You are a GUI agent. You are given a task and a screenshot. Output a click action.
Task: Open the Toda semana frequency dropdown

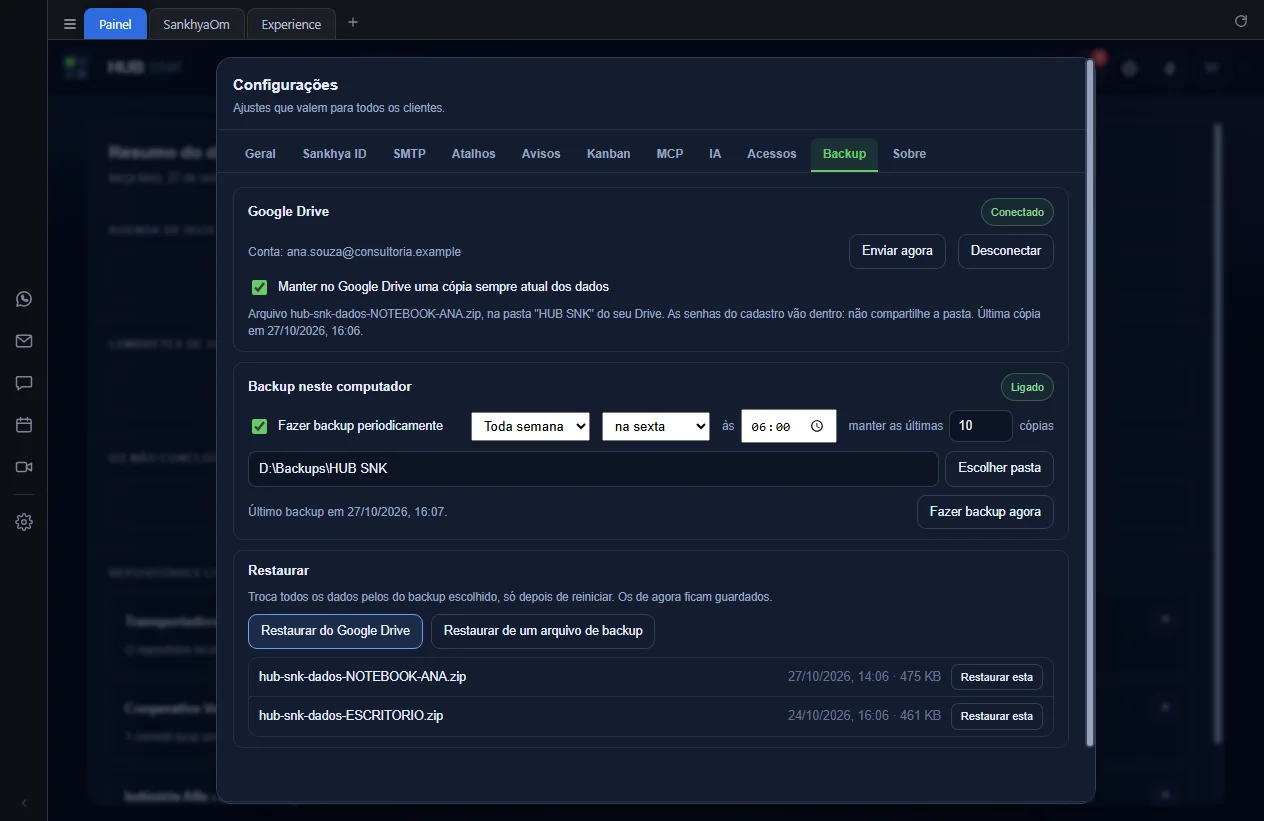click(x=530, y=426)
